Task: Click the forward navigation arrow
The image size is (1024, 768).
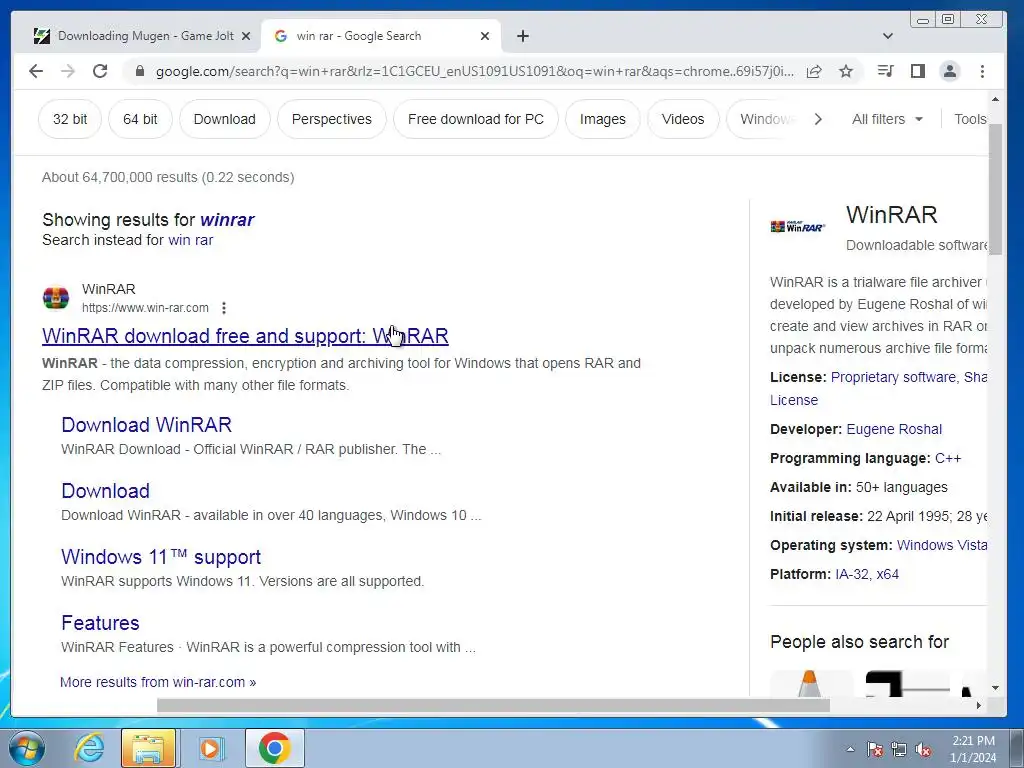Action: pos(68,71)
